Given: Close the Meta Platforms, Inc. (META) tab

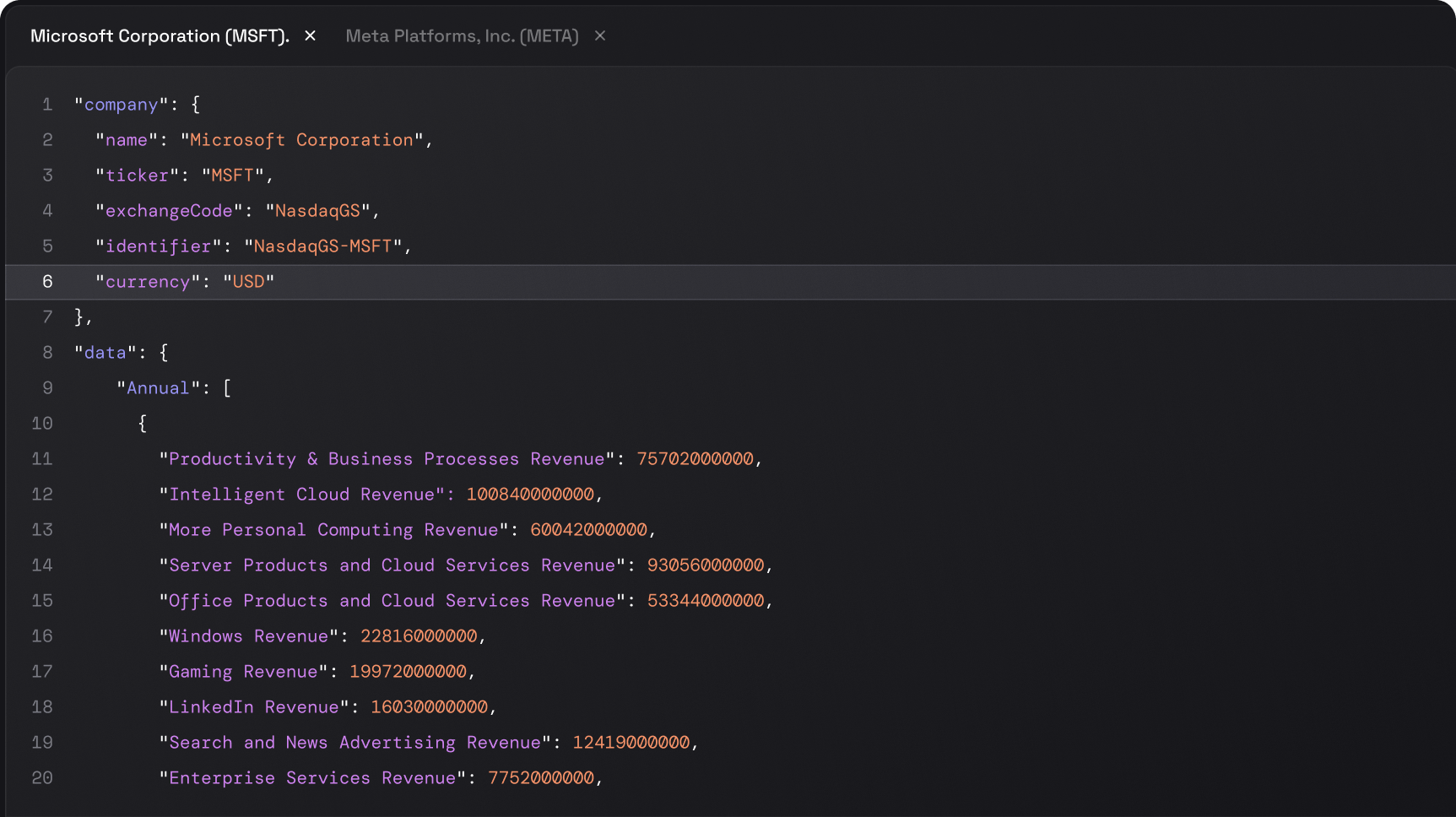Looking at the screenshot, I should [600, 35].
